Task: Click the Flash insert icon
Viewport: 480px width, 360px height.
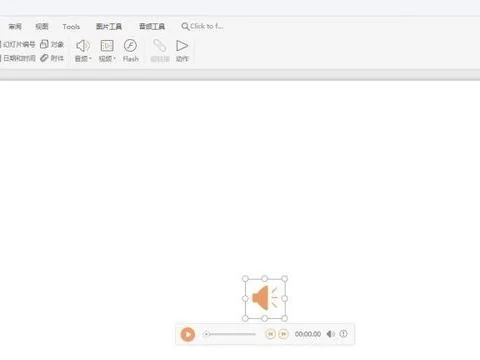Action: point(130,45)
